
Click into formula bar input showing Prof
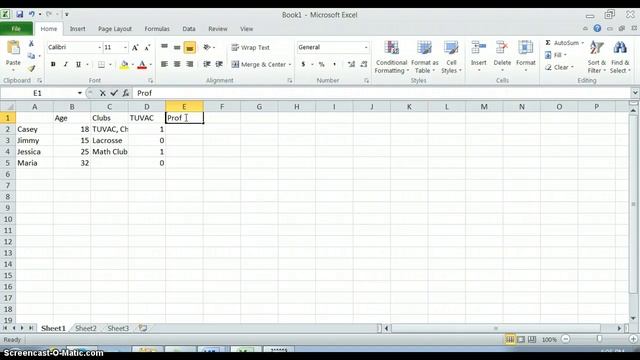[x=383, y=93]
